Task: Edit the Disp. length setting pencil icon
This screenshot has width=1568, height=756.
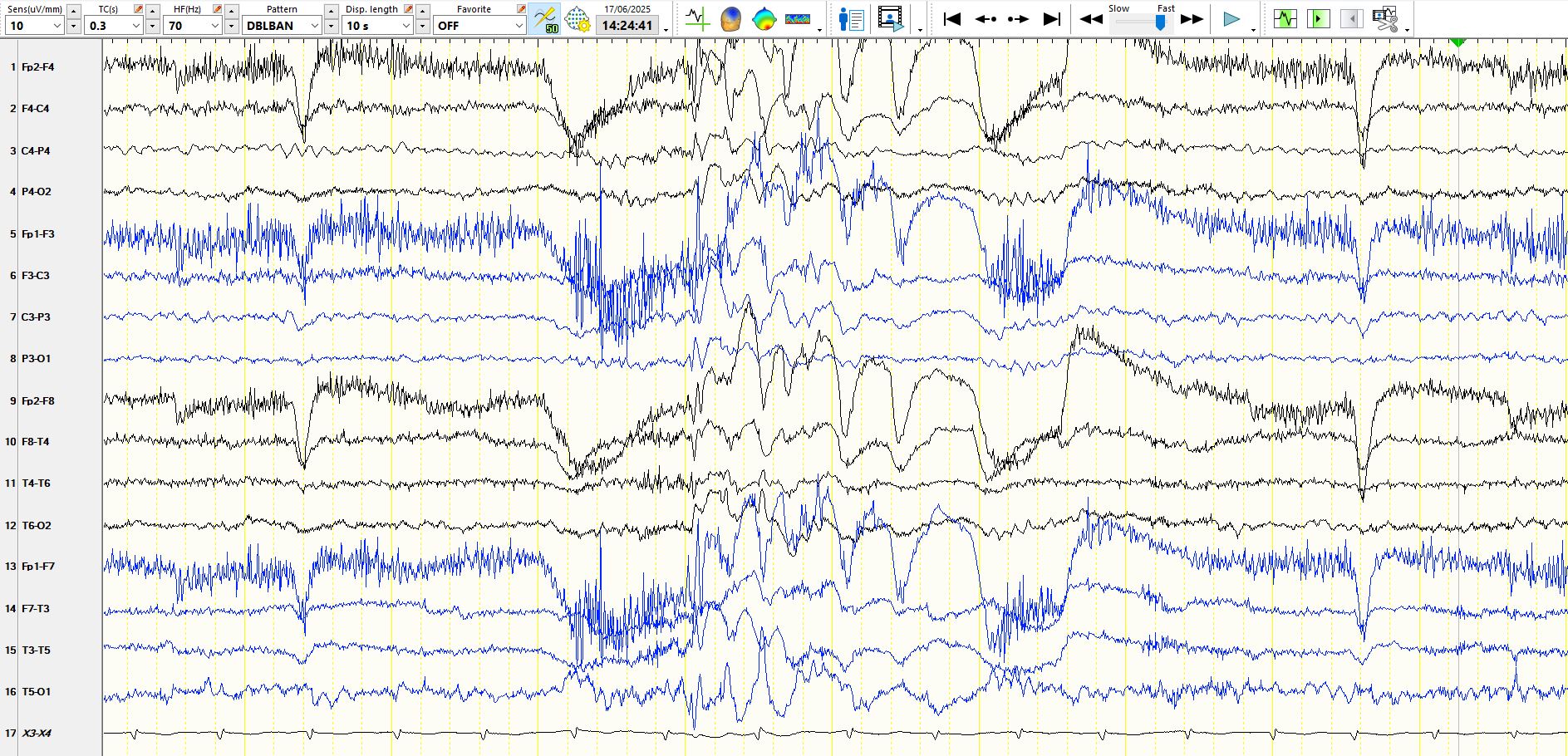Action: [409, 9]
